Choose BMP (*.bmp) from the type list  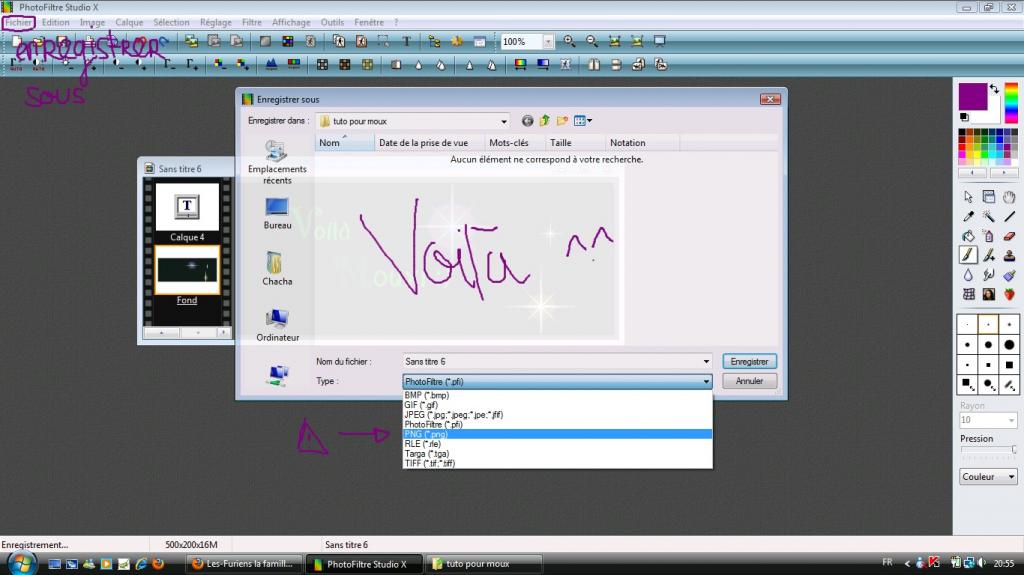click(557, 395)
